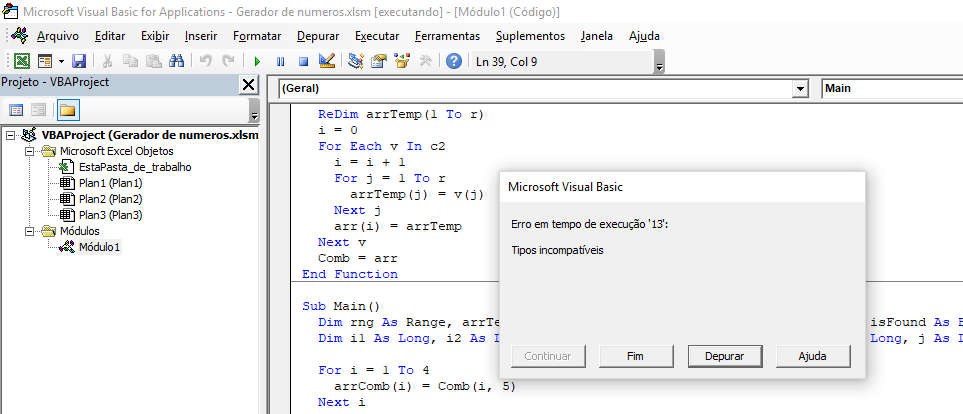Click the View Code icon in Project panel

[16, 111]
